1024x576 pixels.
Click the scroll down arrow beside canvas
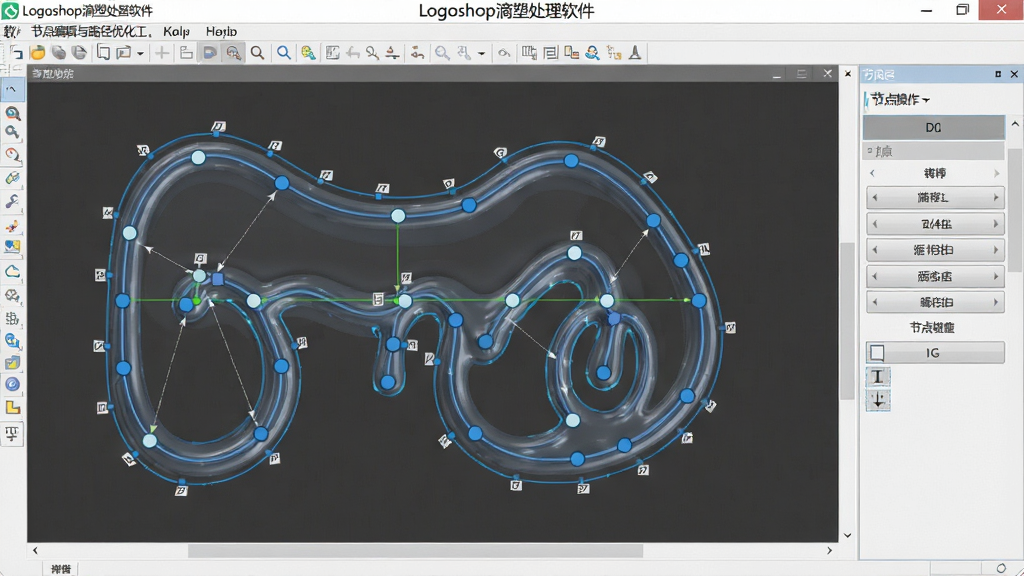[x=847, y=535]
